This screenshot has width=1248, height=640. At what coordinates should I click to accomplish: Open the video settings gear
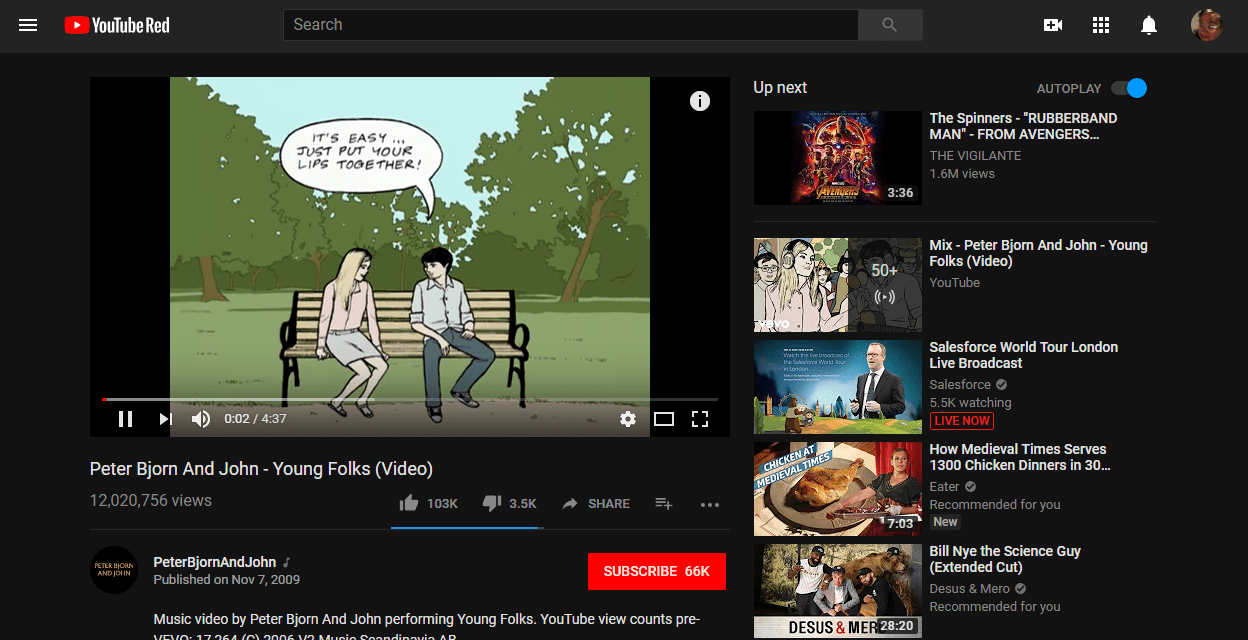tap(627, 419)
